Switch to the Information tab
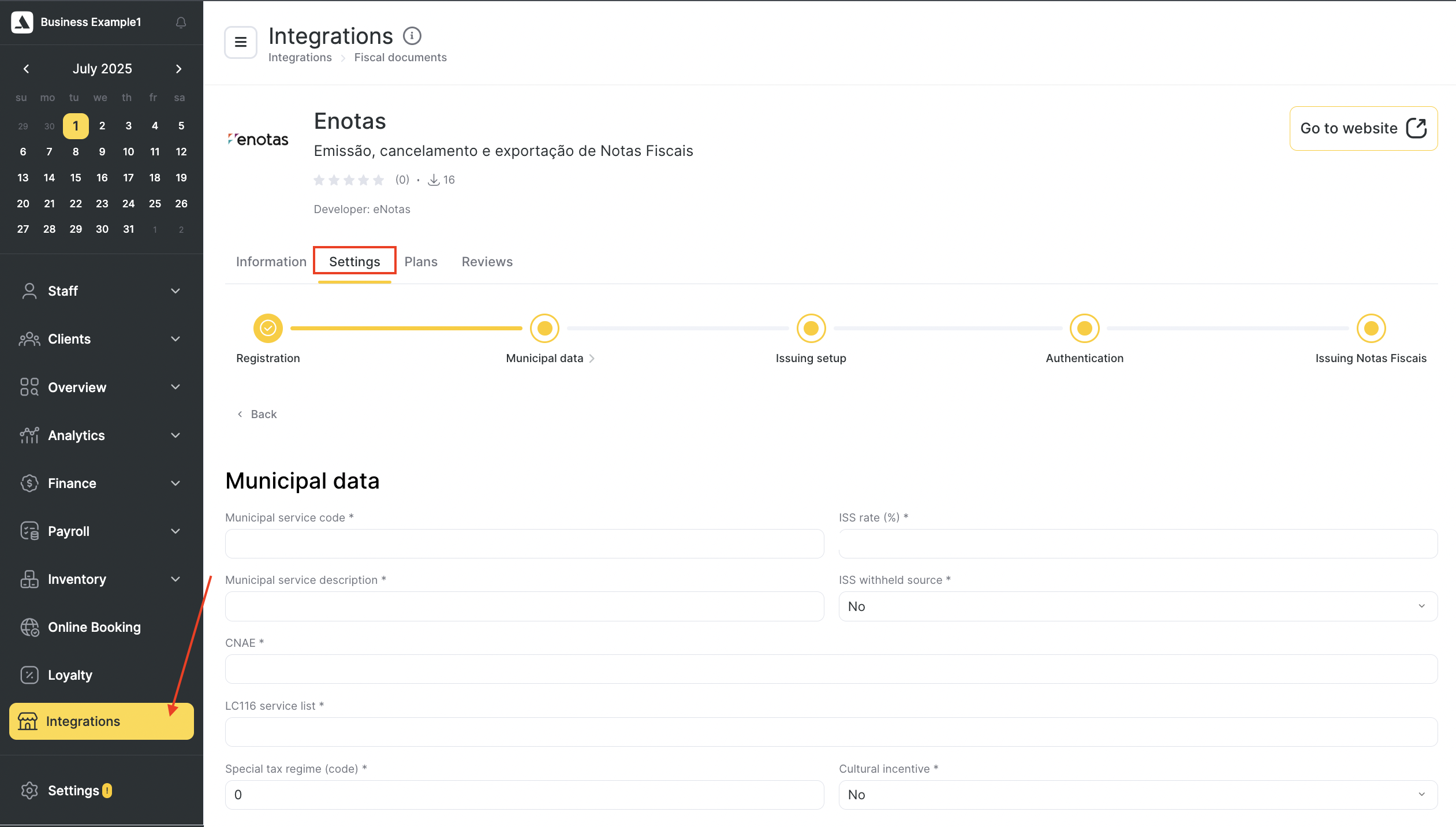This screenshot has height=827, width=1456. [x=271, y=262]
